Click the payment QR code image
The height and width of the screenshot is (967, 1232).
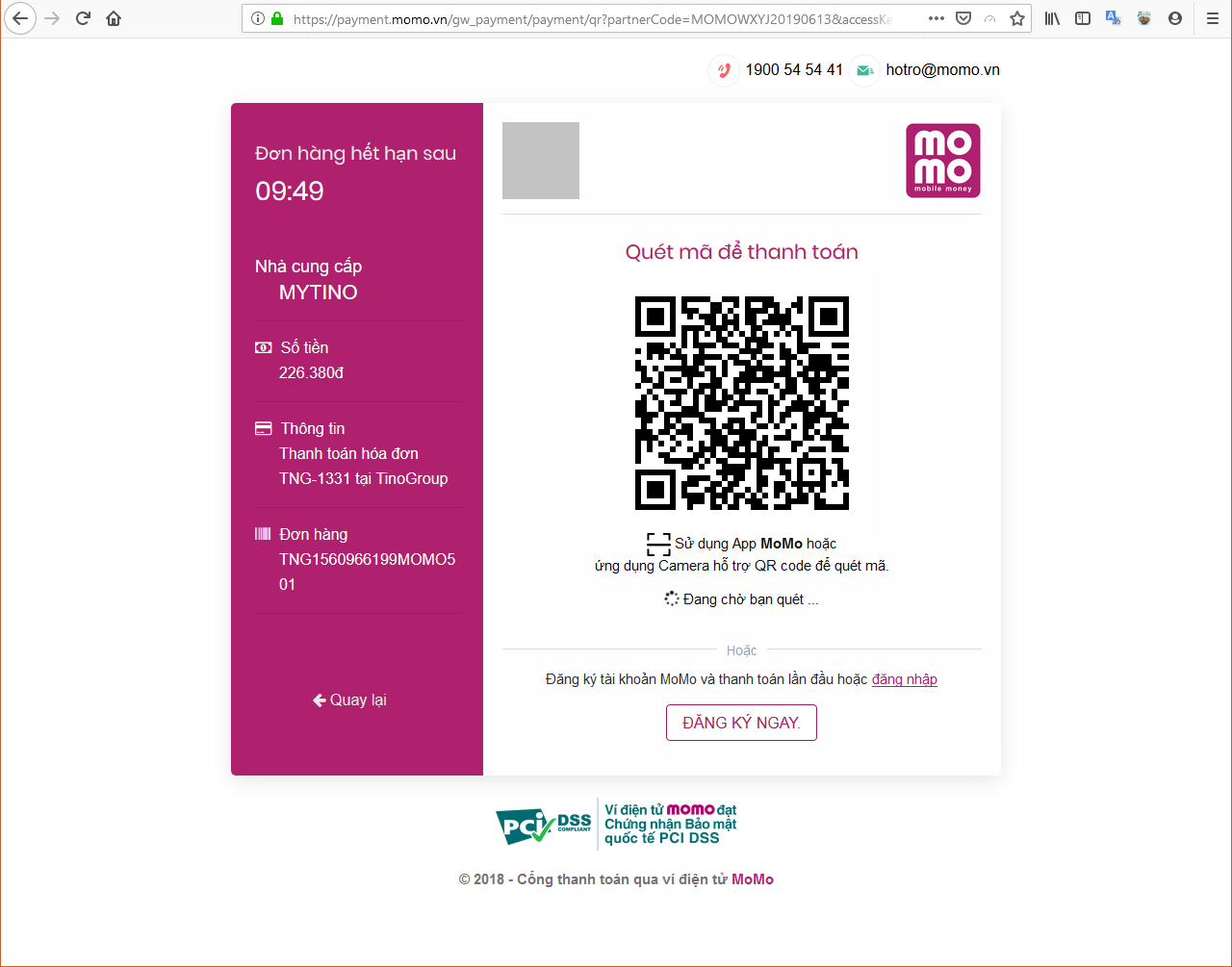point(742,403)
